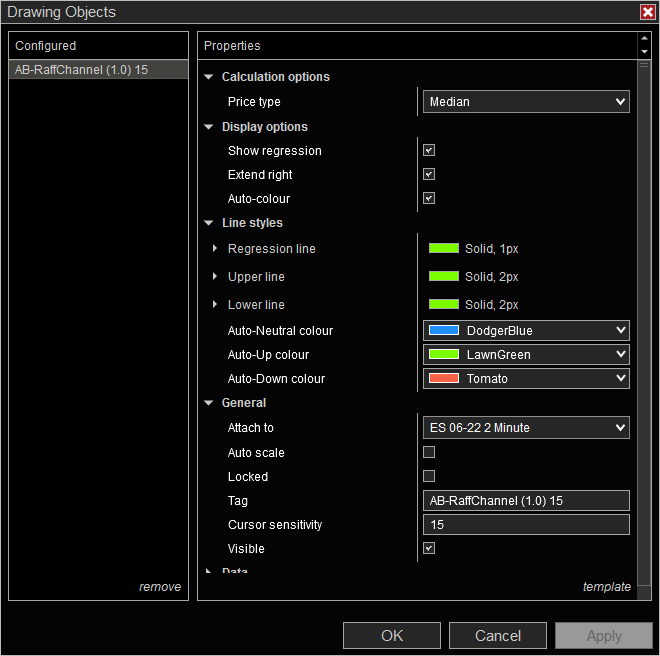This screenshot has width=660, height=656.
Task: Click the Properties panel scroll up arrow
Action: coord(644,40)
